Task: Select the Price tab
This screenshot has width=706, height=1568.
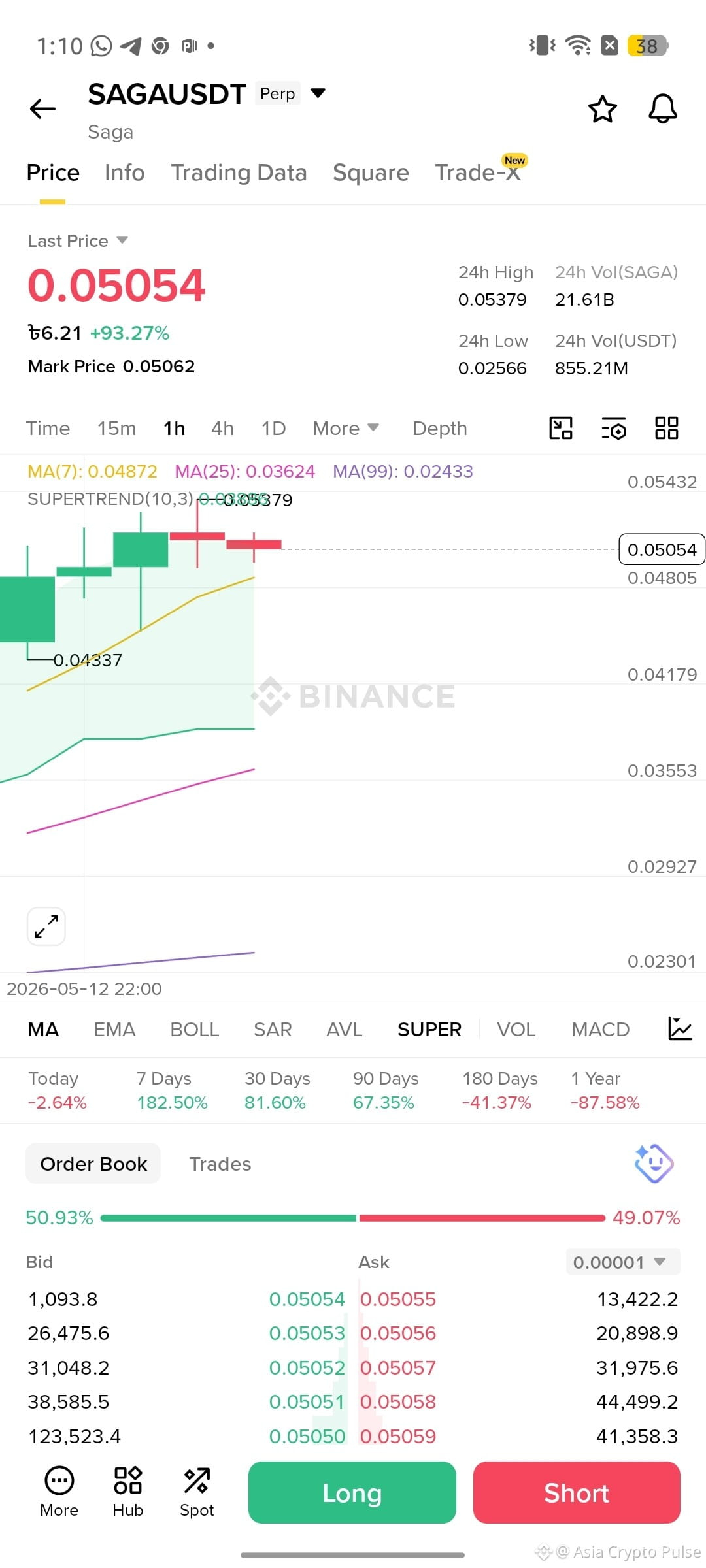Action: tap(53, 172)
